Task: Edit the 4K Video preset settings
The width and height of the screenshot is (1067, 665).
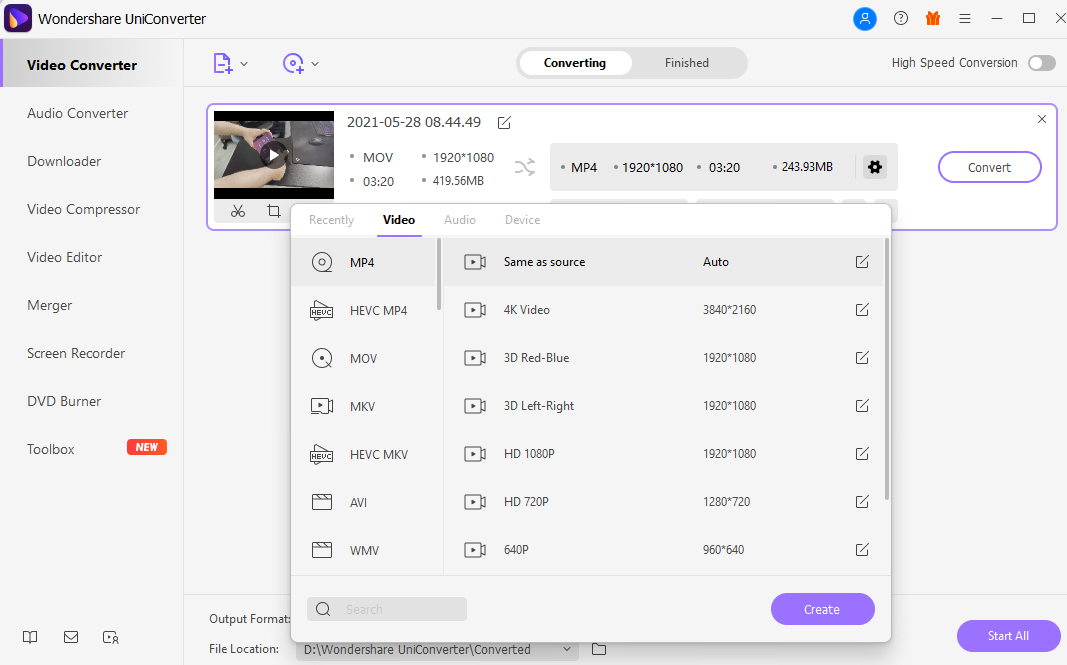Action: coord(862,310)
